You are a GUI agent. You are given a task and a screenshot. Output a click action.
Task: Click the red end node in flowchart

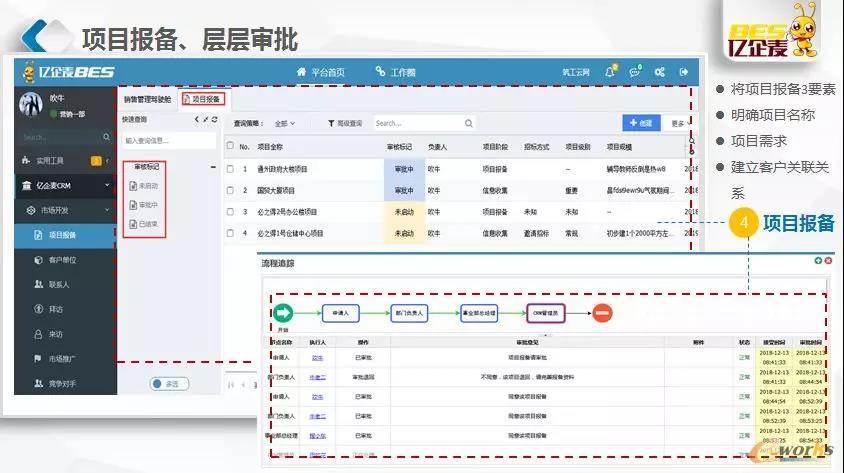click(602, 313)
